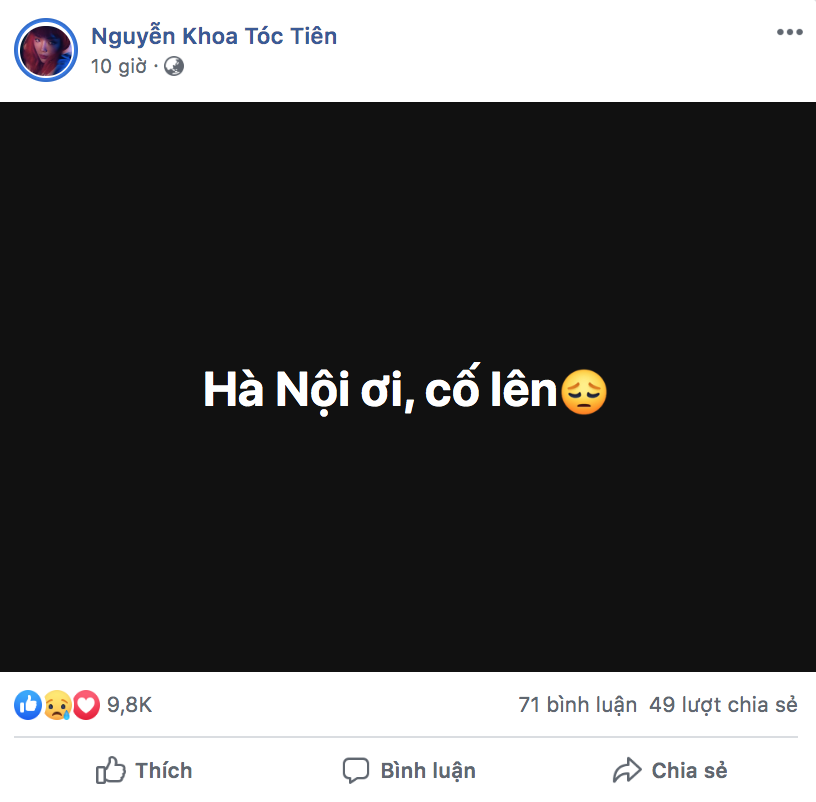Show the 9,8K reactions list
The height and width of the screenshot is (802, 816).
point(129,705)
